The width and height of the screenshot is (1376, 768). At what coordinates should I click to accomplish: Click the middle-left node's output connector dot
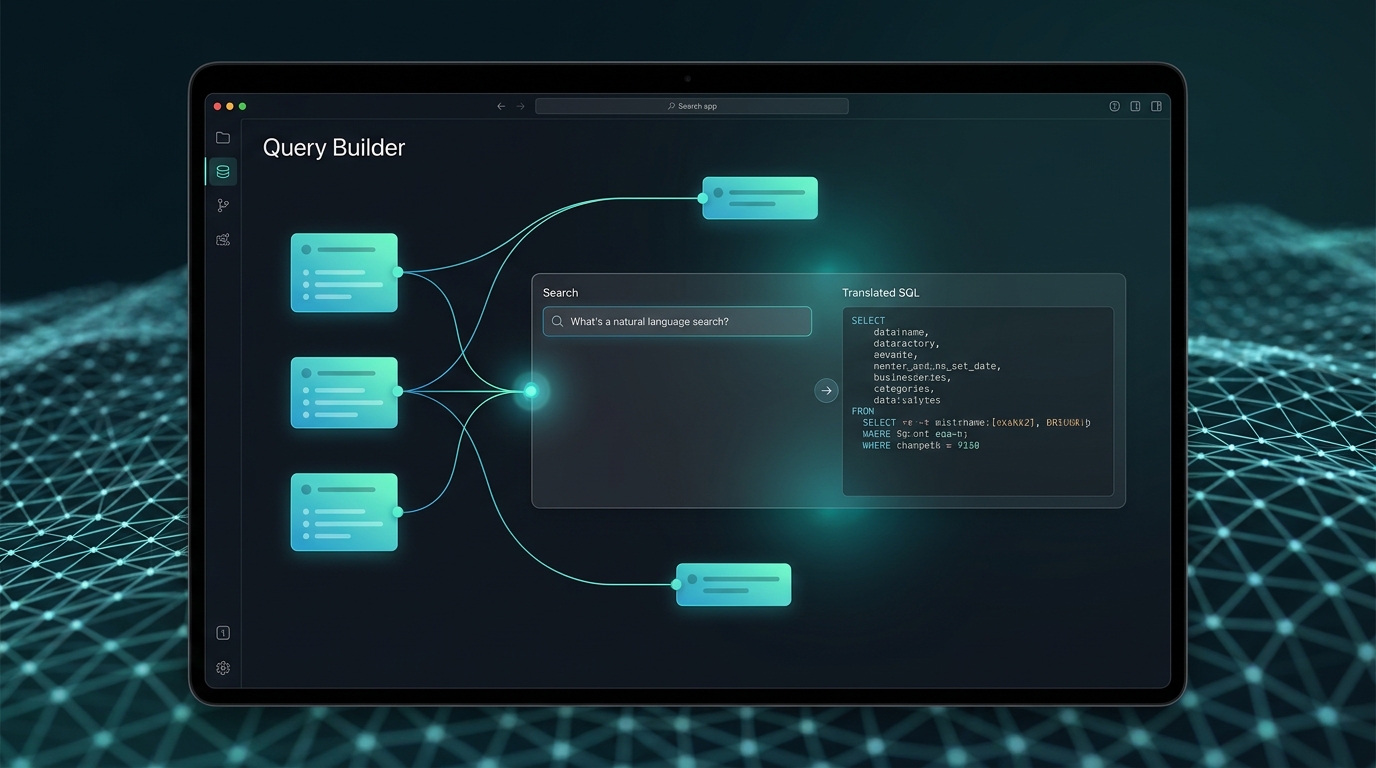(398, 391)
